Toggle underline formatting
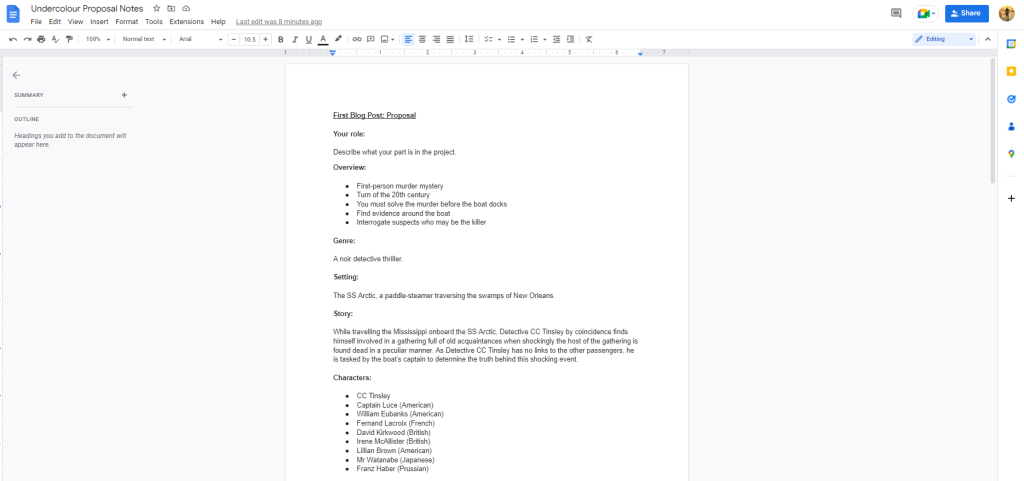The height and width of the screenshot is (481, 1024). click(x=308, y=39)
